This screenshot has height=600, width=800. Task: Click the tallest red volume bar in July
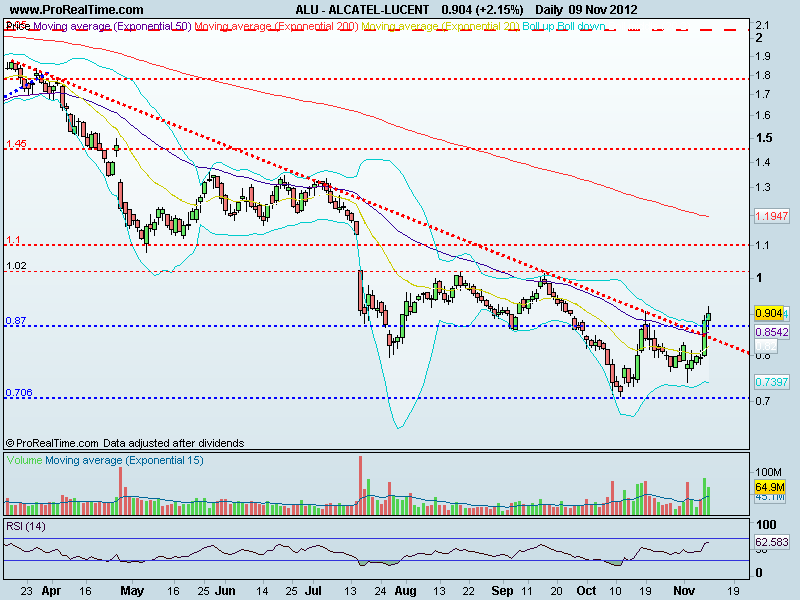[x=361, y=485]
